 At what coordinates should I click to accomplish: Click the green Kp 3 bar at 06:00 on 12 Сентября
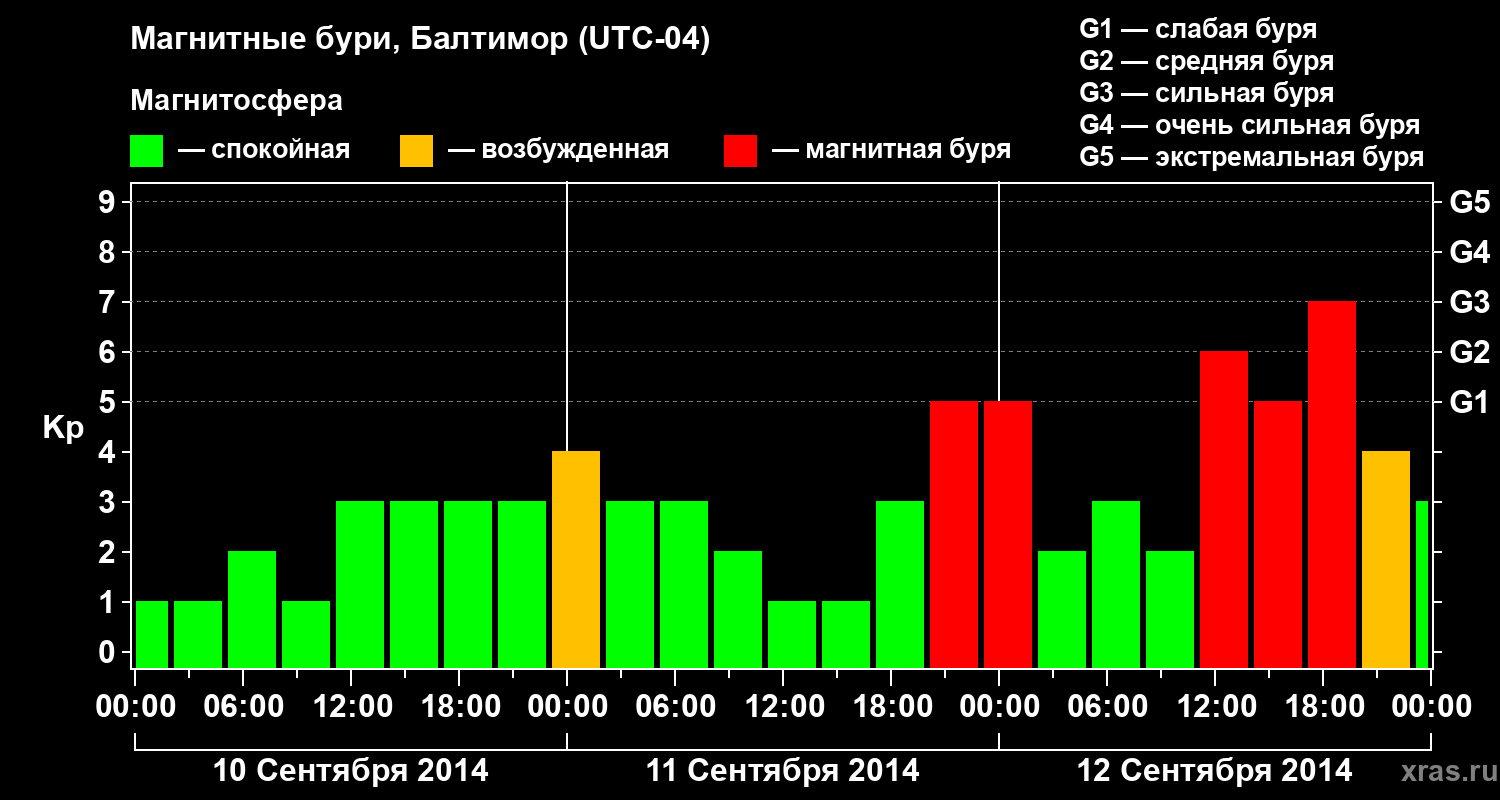point(1116,584)
